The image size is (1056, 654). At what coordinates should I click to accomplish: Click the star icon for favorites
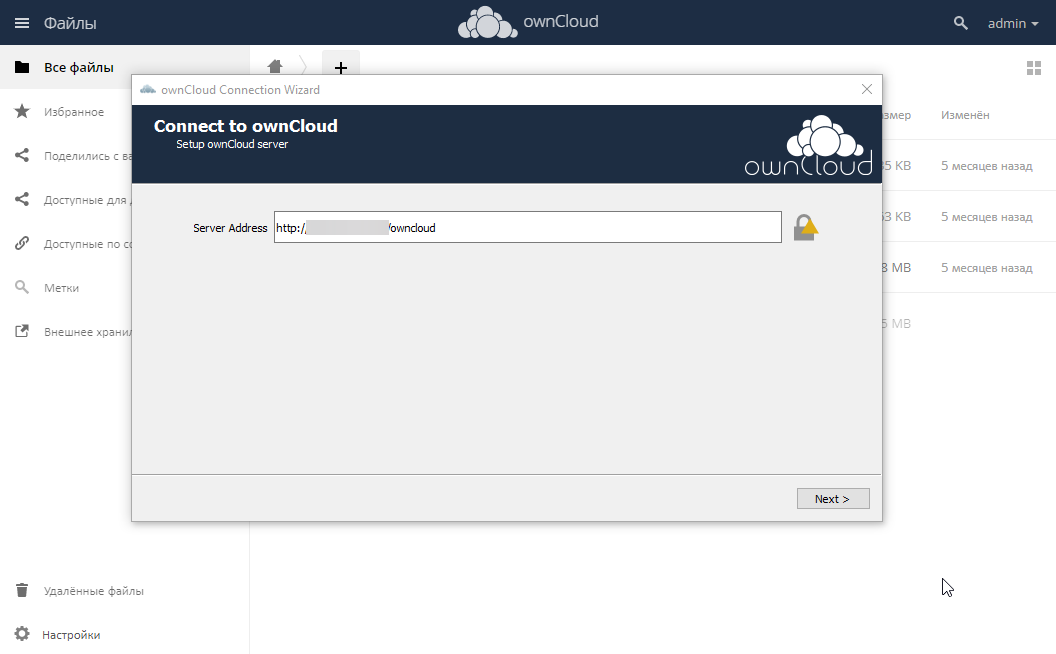22,111
